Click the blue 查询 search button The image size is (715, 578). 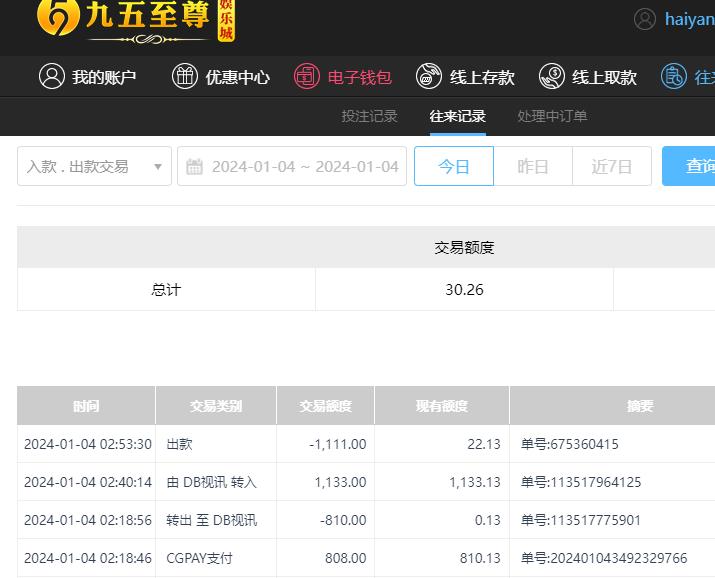(692, 167)
